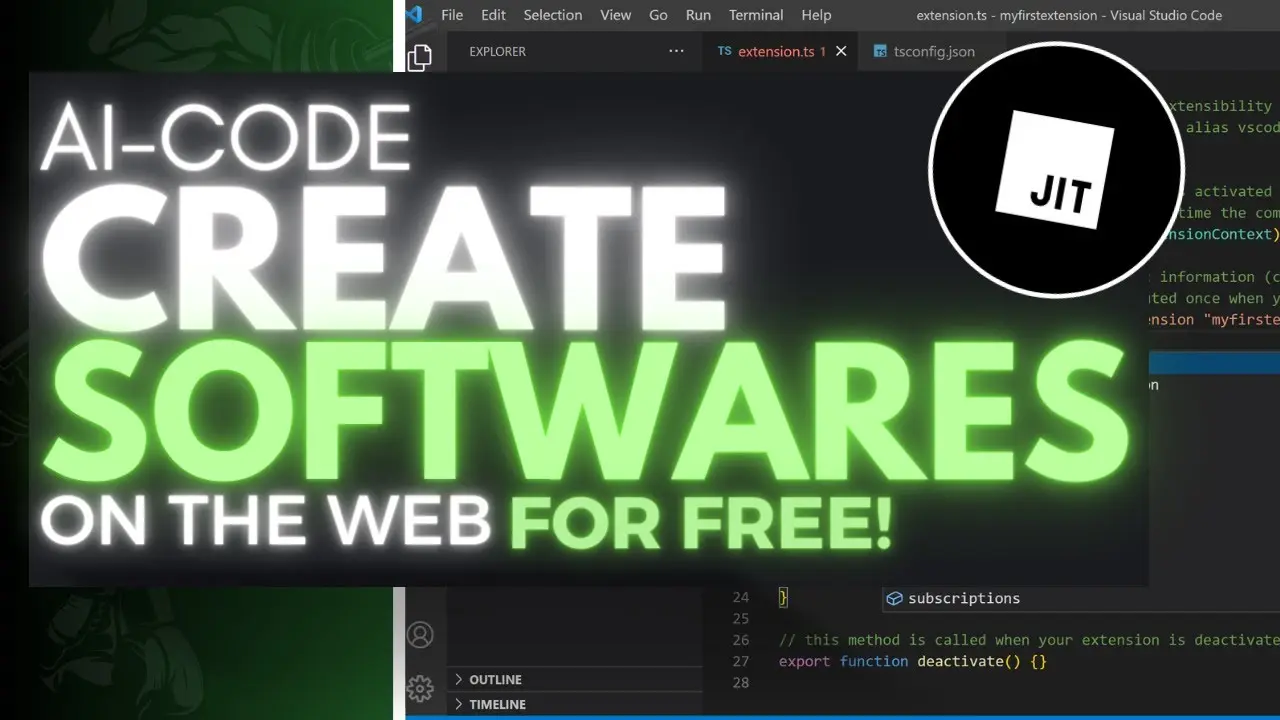The height and width of the screenshot is (720, 1280).
Task: Switch to the extension.ts tab
Action: (x=781, y=51)
